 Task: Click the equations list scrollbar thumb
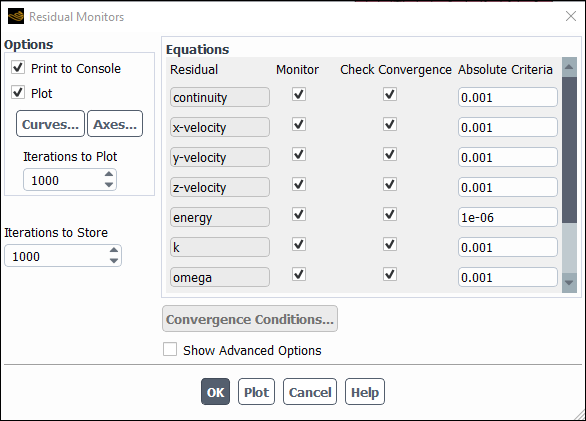tap(569, 150)
